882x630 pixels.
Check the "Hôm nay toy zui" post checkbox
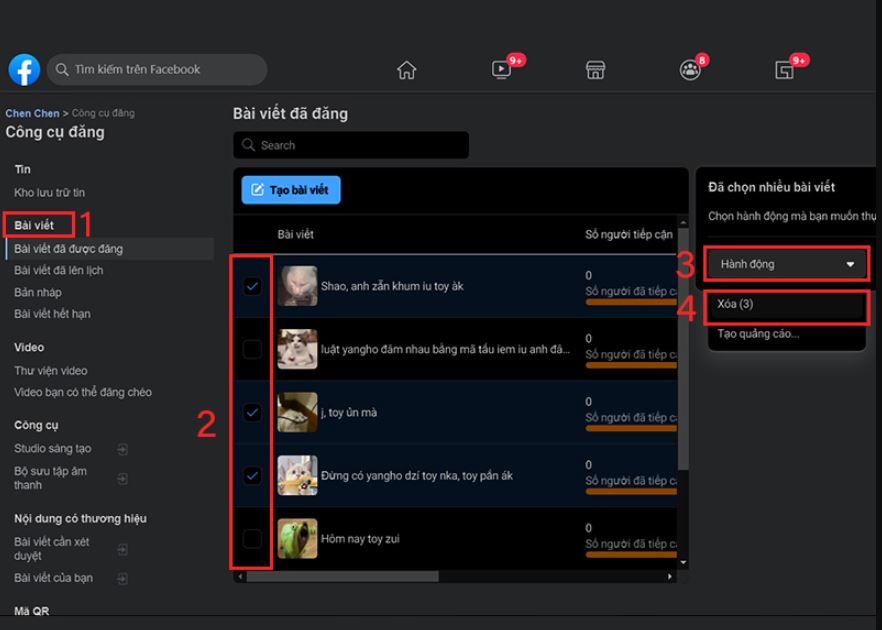(252, 536)
